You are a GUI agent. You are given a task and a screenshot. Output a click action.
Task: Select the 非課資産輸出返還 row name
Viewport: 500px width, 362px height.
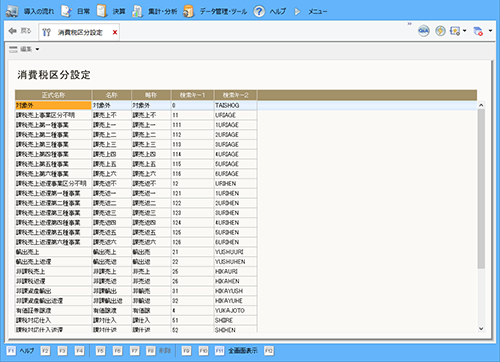(53, 301)
